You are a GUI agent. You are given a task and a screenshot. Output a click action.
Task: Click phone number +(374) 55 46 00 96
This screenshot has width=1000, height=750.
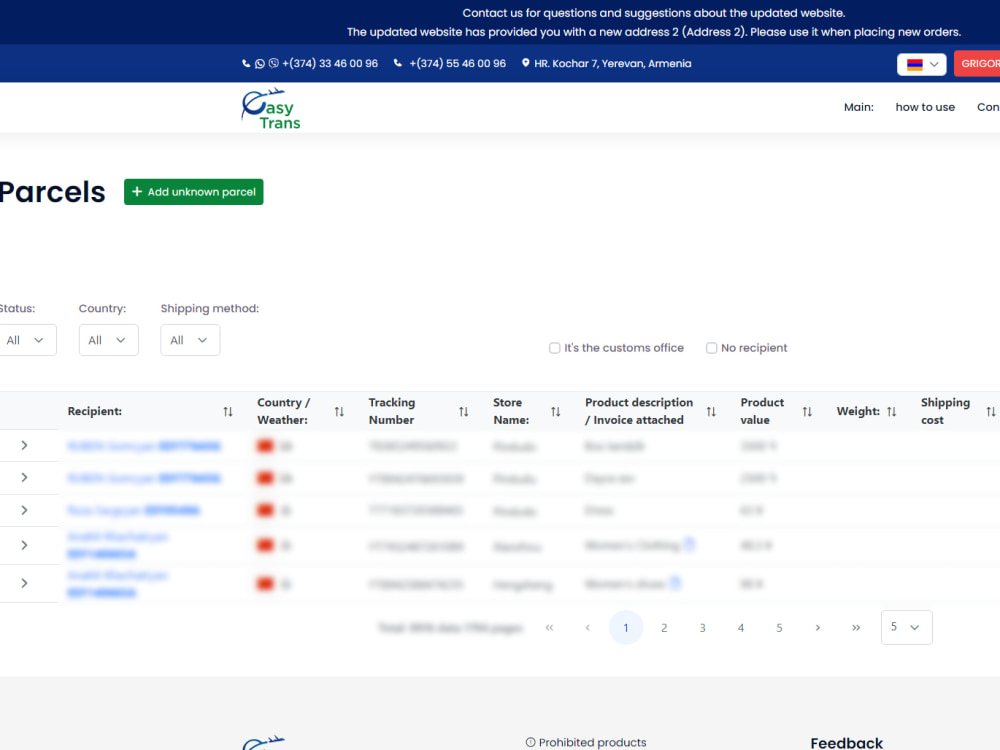[x=457, y=64]
